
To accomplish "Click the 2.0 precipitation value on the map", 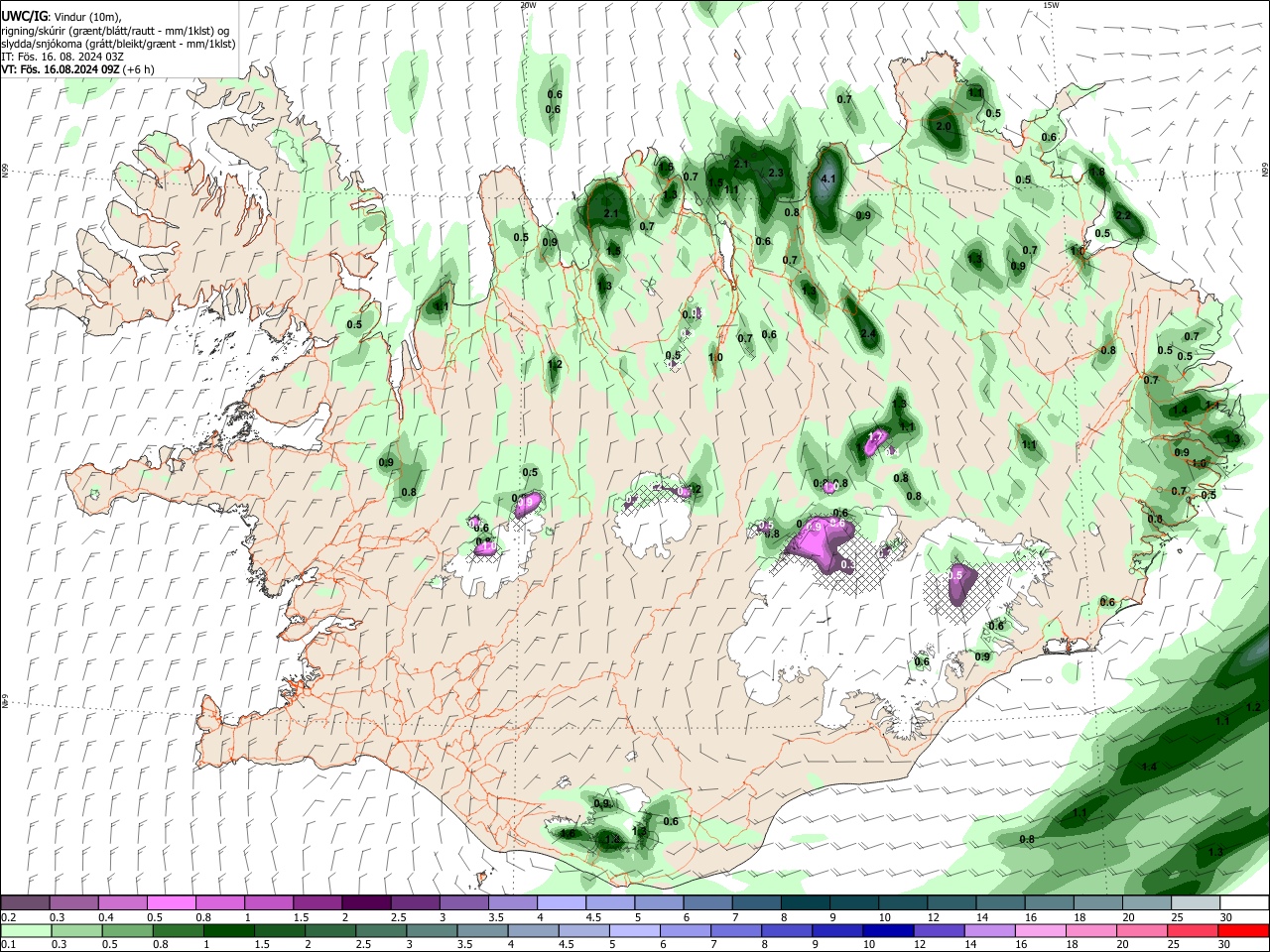I will 944,127.
